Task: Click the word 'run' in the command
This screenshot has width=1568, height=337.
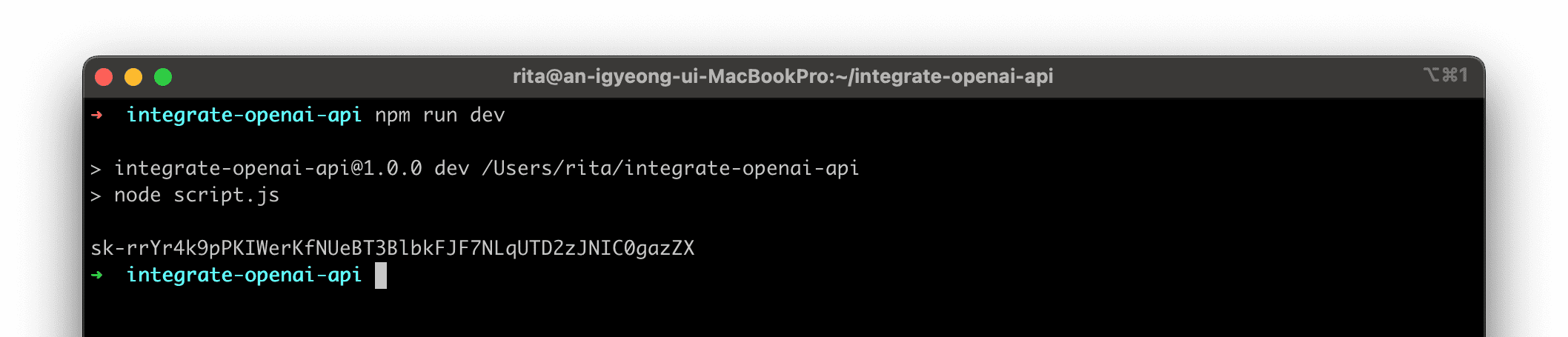Action: point(440,116)
